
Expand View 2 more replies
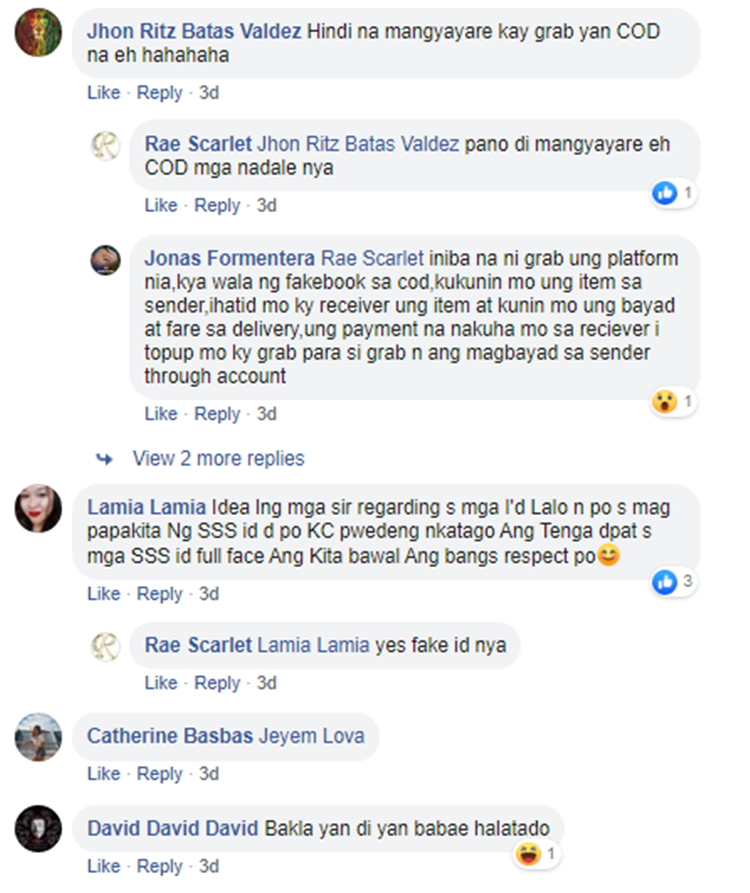tap(218, 458)
